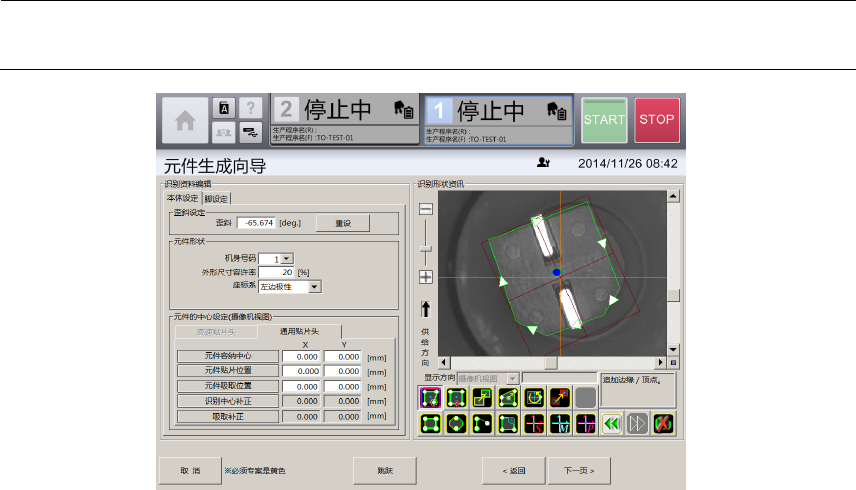Click the axis icon with cyan M

pos(560,423)
